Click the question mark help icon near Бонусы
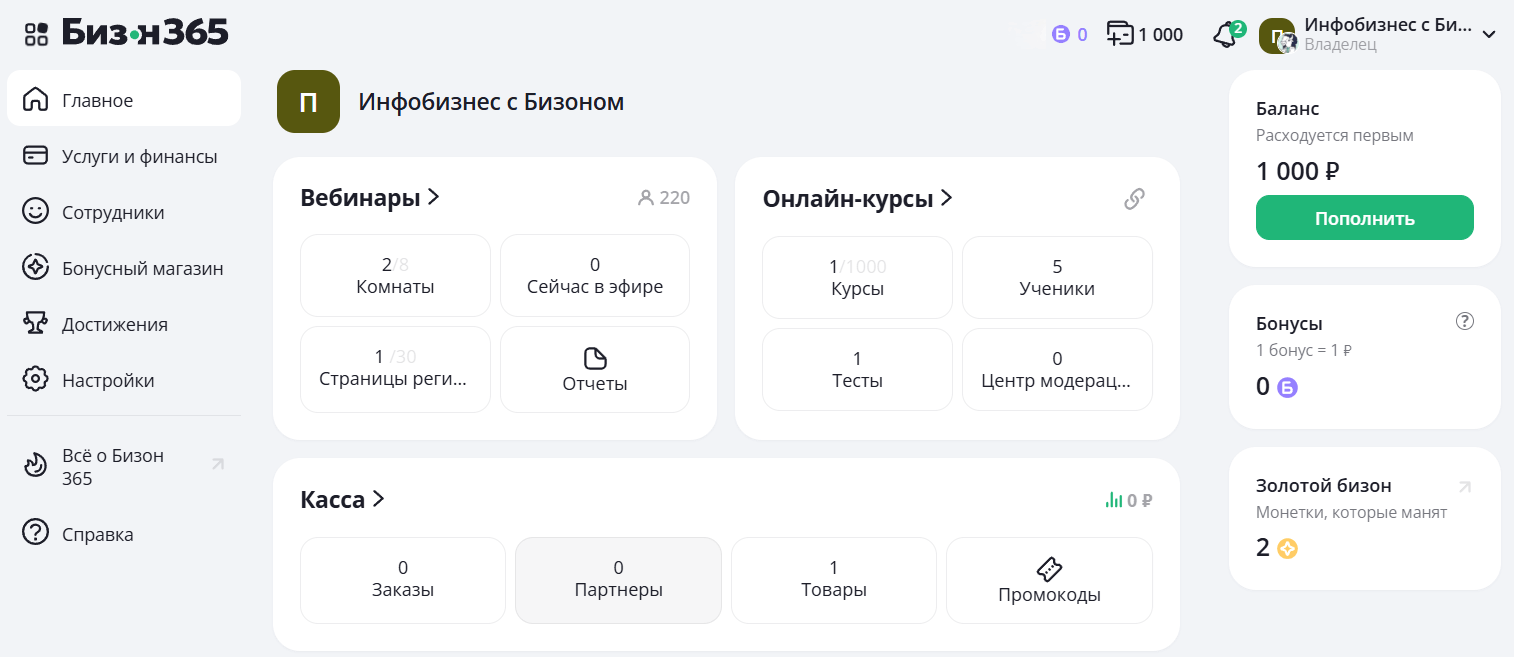1514x657 pixels. [1465, 321]
